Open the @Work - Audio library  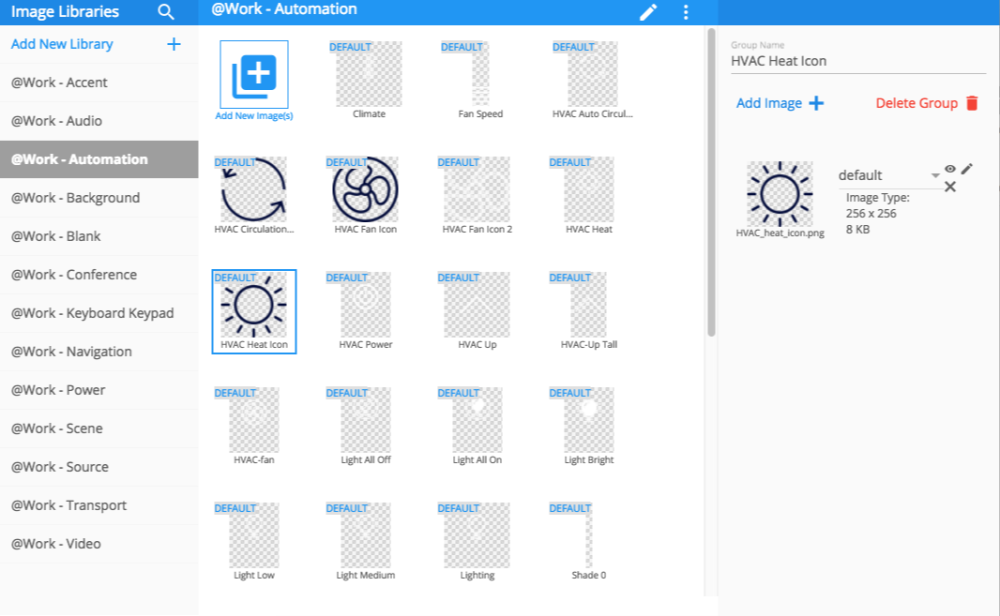pos(99,121)
